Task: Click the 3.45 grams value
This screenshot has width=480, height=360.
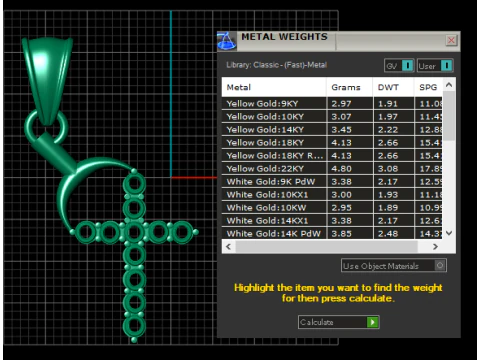Action: click(341, 130)
